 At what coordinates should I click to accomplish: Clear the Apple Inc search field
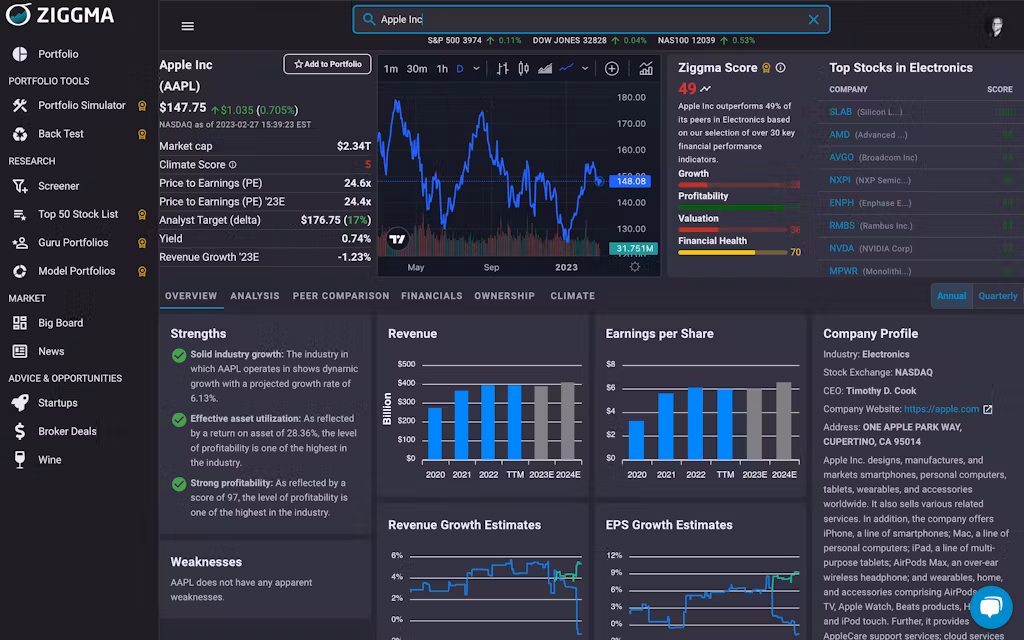point(812,18)
